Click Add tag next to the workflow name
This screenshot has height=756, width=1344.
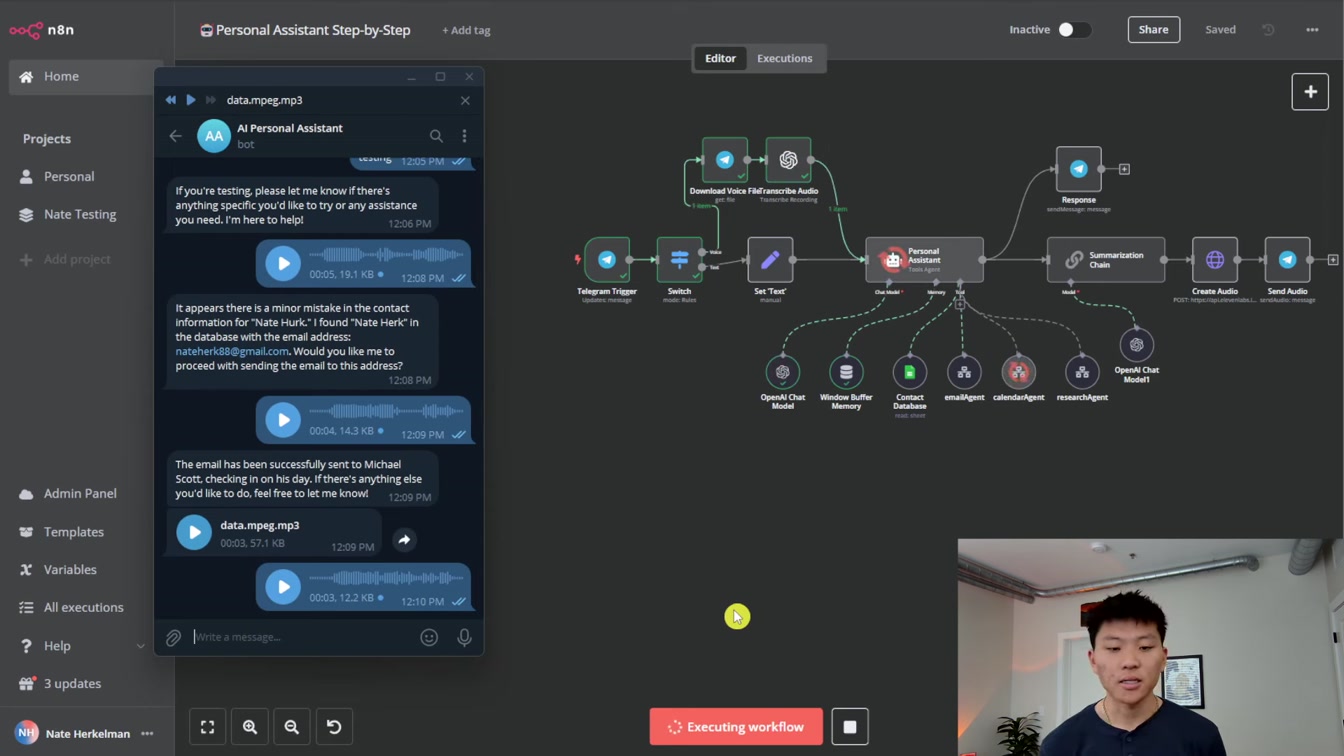click(466, 30)
